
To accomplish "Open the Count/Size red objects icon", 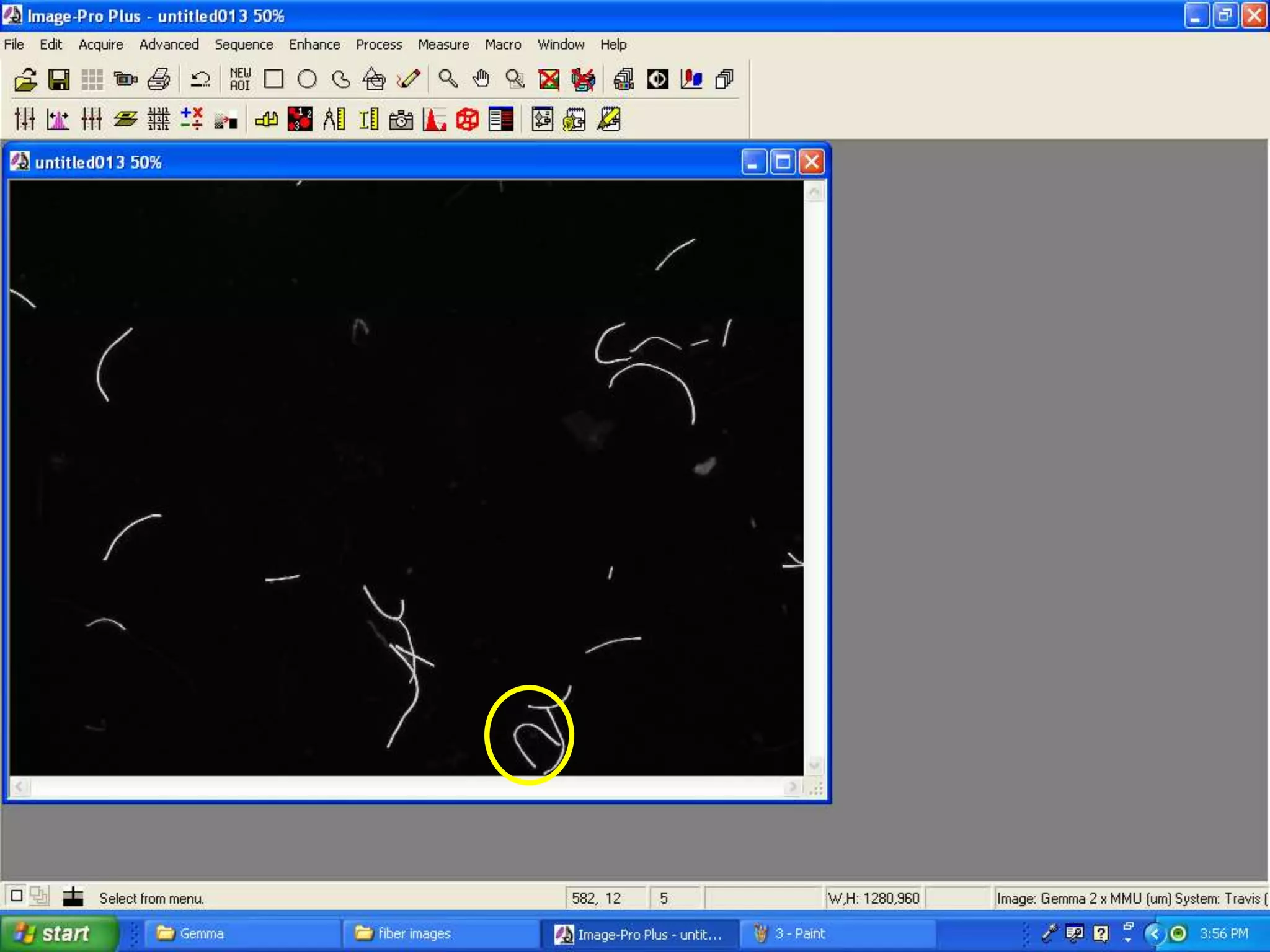I will pyautogui.click(x=300, y=119).
